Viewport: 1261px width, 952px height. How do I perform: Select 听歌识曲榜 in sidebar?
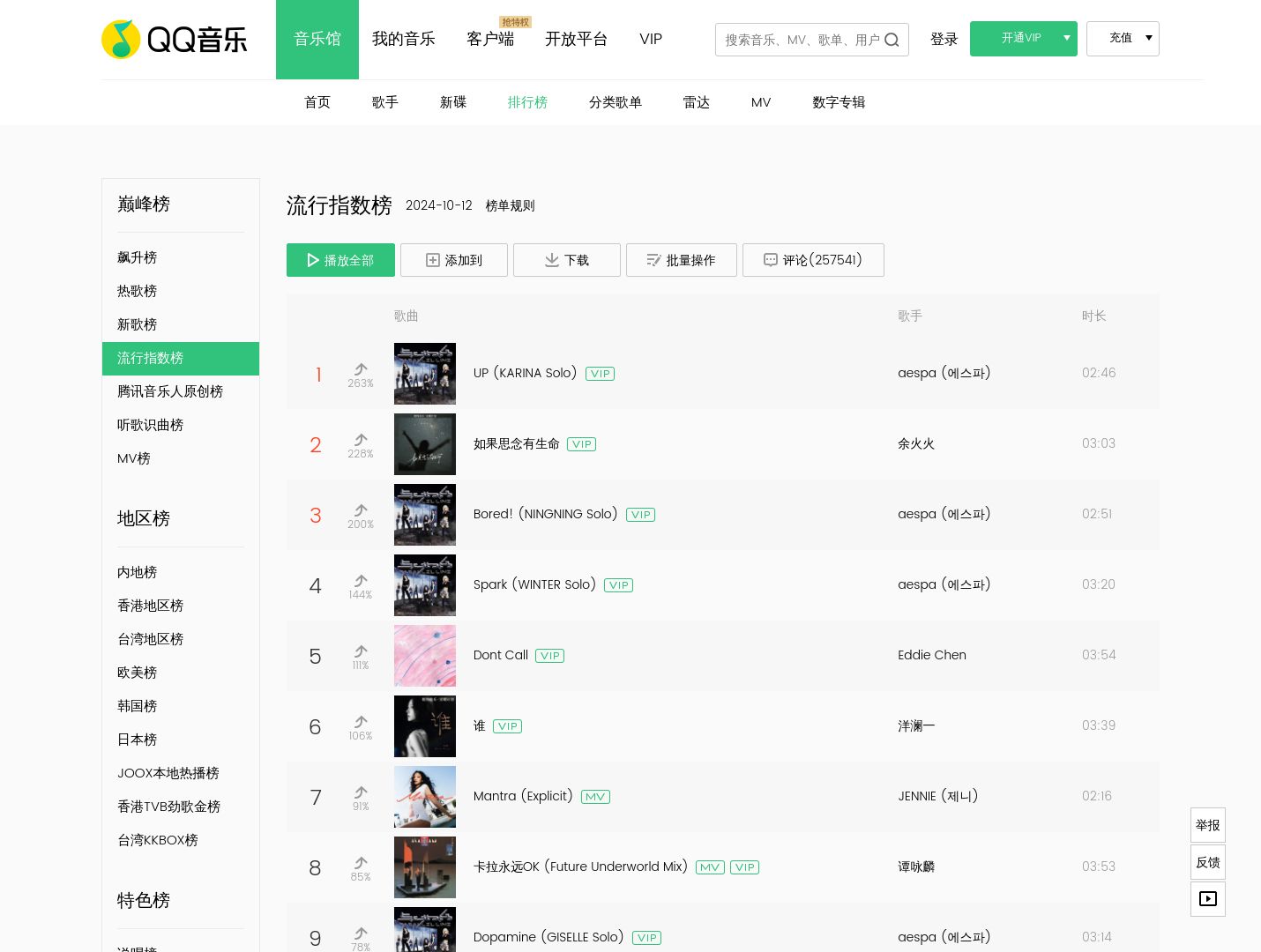pyautogui.click(x=150, y=425)
